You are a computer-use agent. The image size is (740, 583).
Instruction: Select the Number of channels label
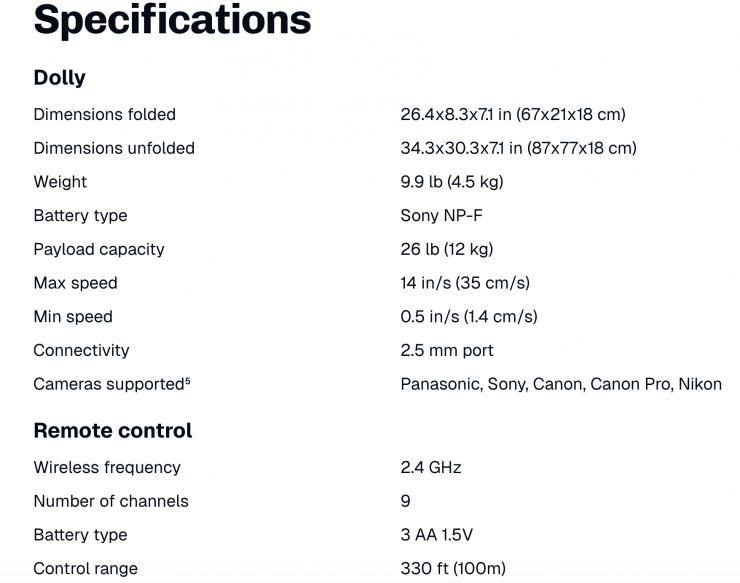click(x=111, y=501)
